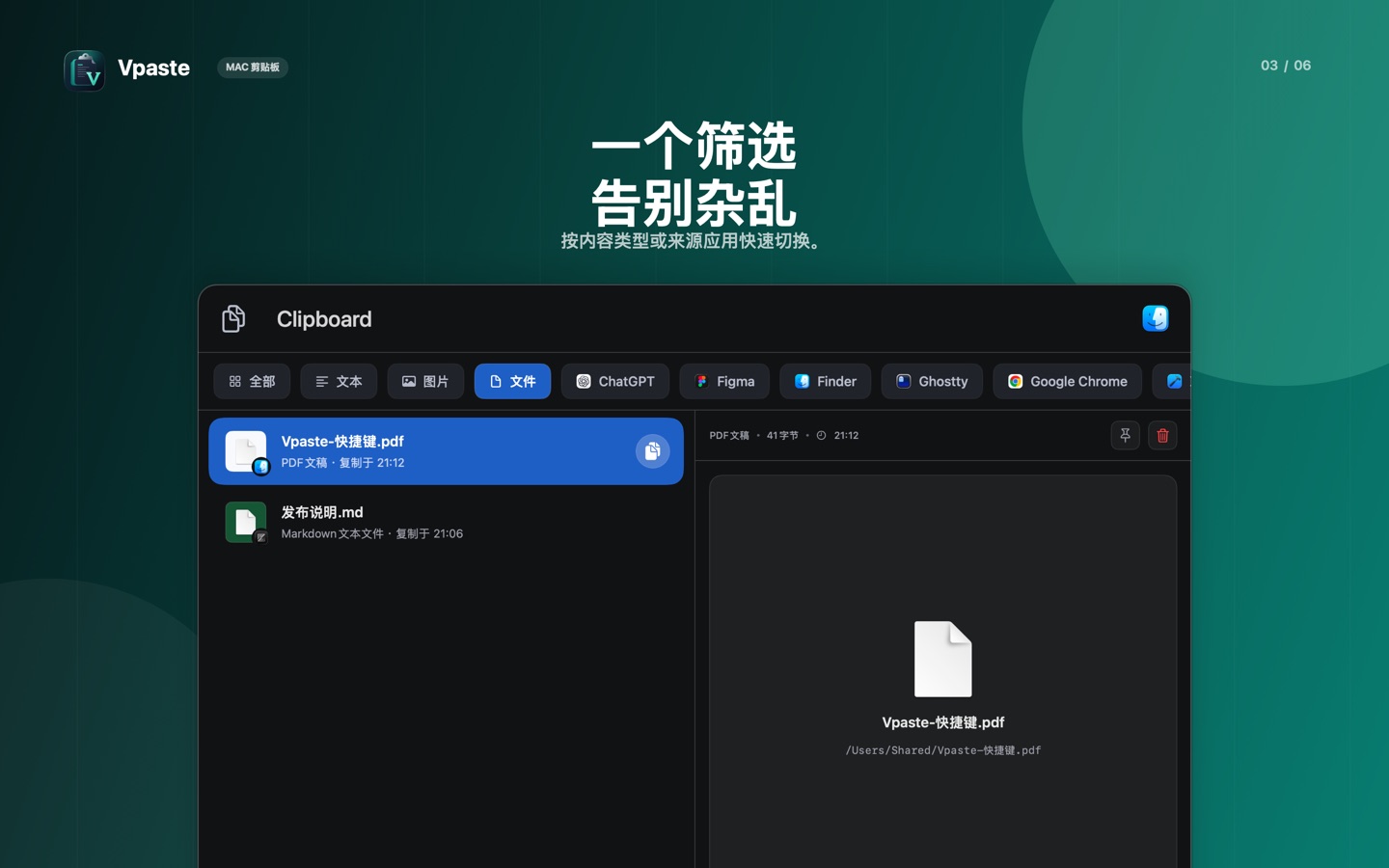Delete the selected clipboard item
This screenshot has height=868, width=1389.
[x=1162, y=436]
